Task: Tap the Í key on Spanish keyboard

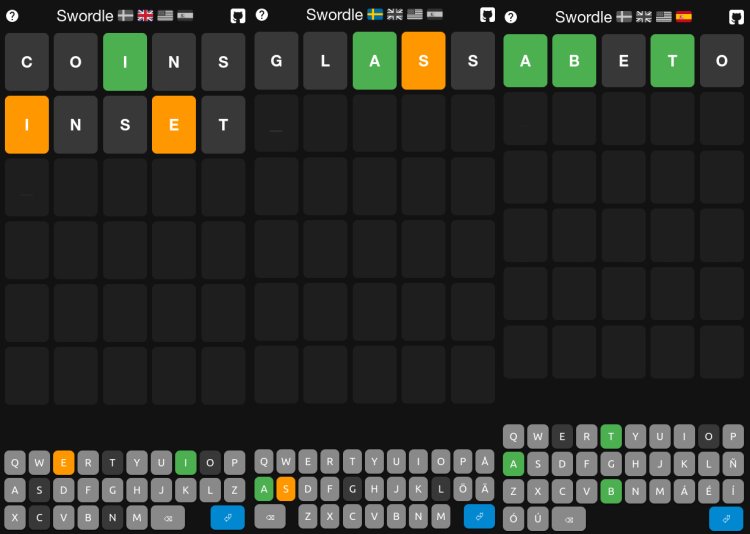Action: pyautogui.click(x=733, y=491)
